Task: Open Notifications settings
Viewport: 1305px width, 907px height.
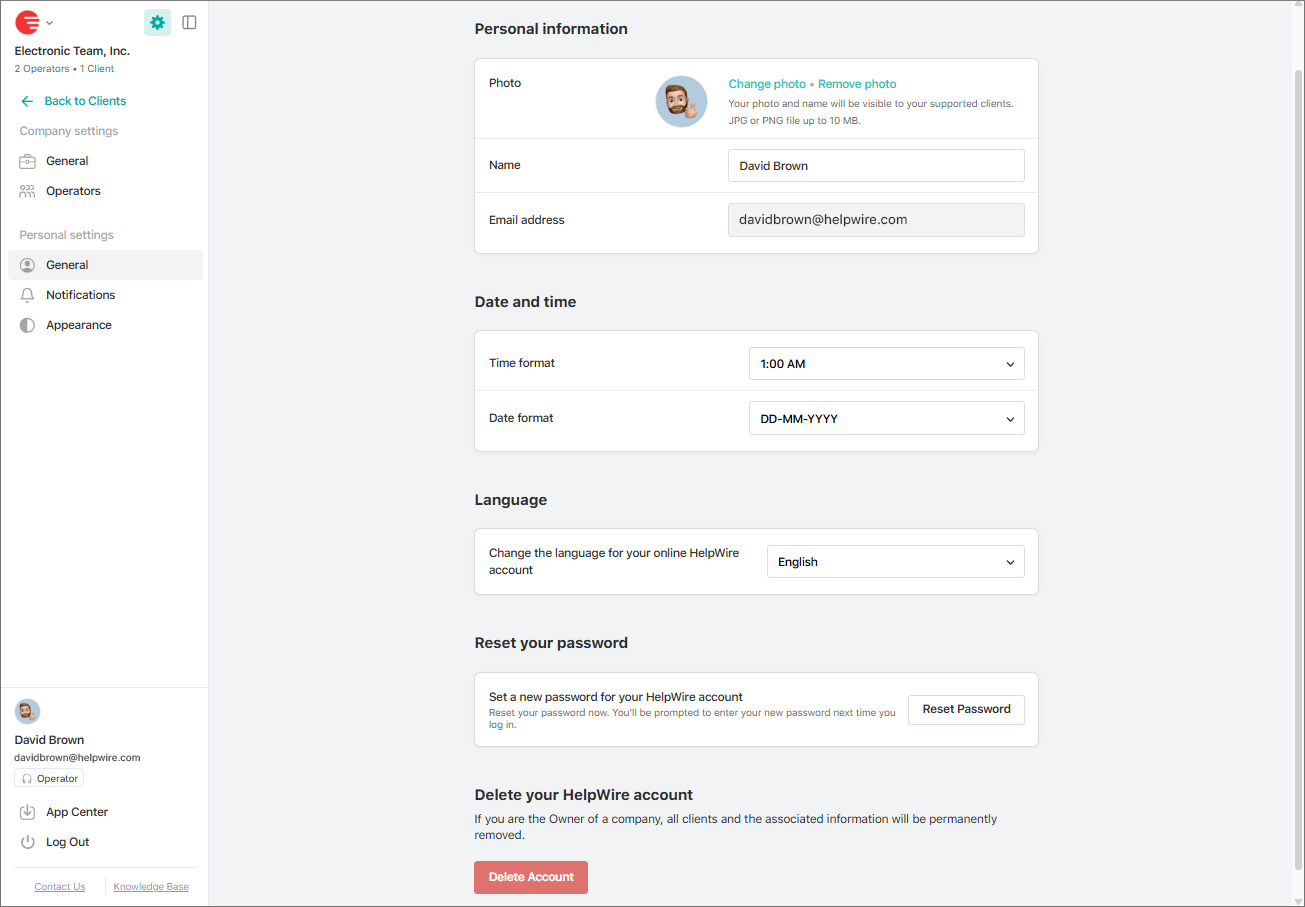Action: (x=79, y=294)
